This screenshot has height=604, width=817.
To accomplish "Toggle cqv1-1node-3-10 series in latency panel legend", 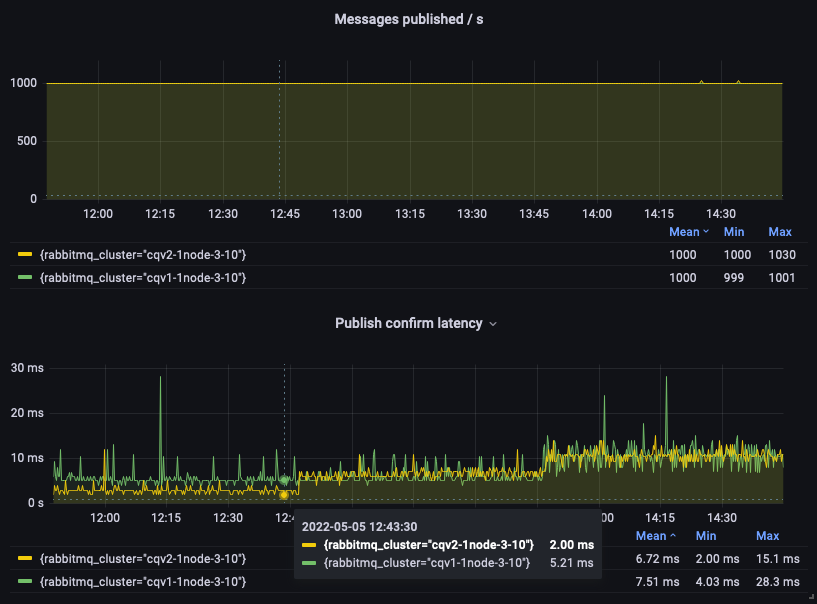I will click(142, 581).
